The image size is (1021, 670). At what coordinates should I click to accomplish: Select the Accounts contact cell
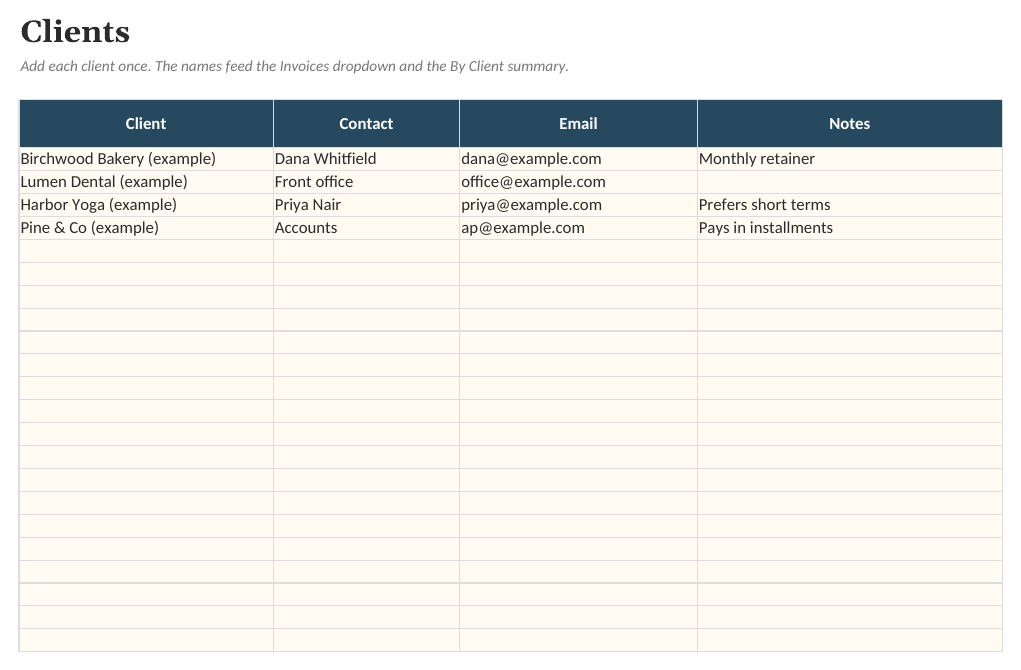point(367,228)
